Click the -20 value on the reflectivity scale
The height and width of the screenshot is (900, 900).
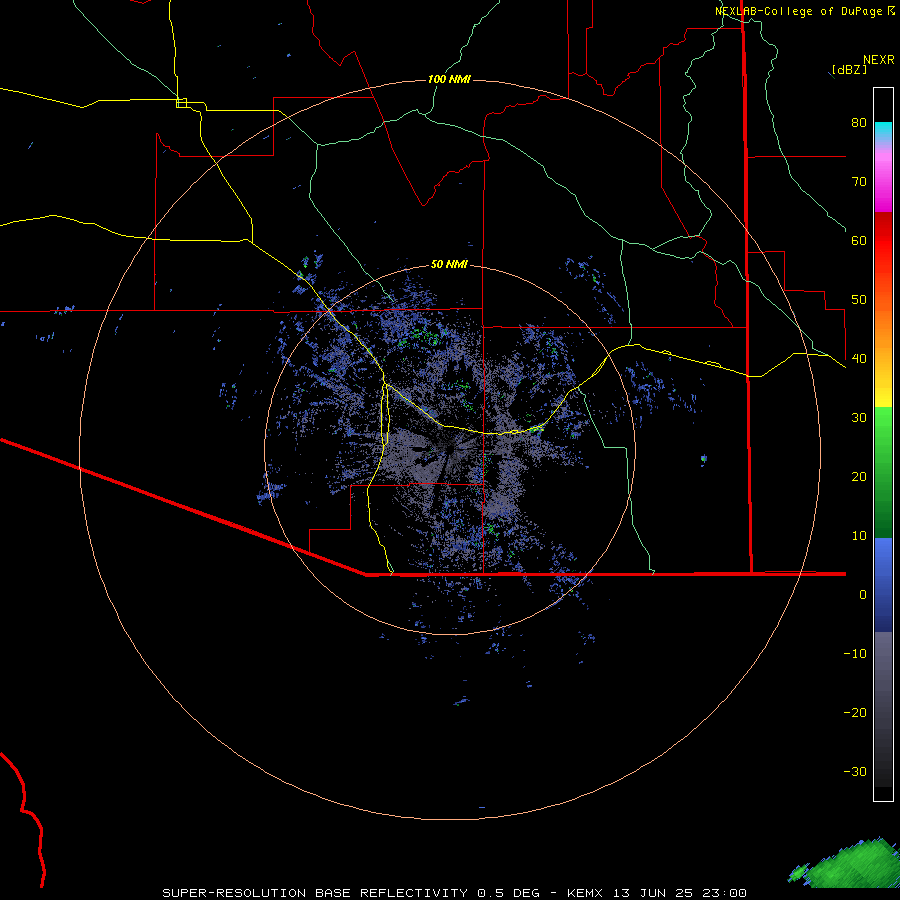point(855,713)
